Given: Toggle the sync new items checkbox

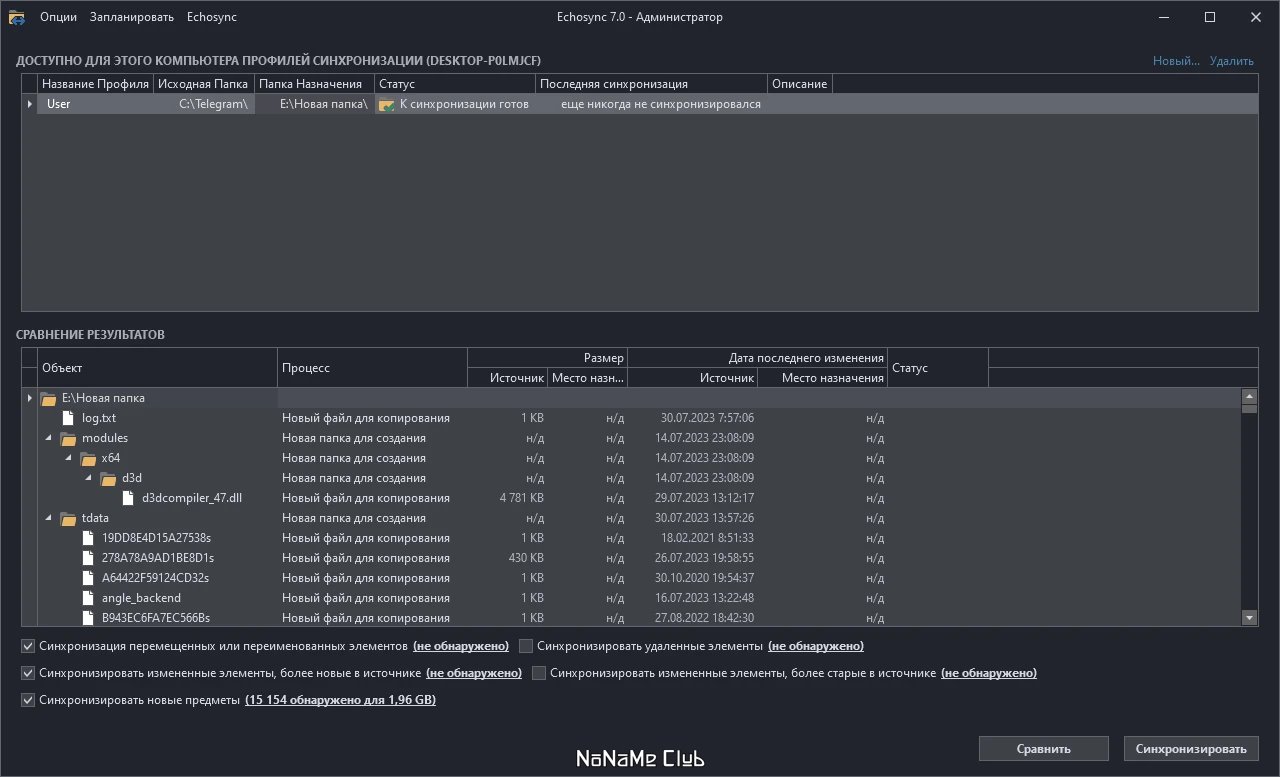Looking at the screenshot, I should click(x=28, y=700).
